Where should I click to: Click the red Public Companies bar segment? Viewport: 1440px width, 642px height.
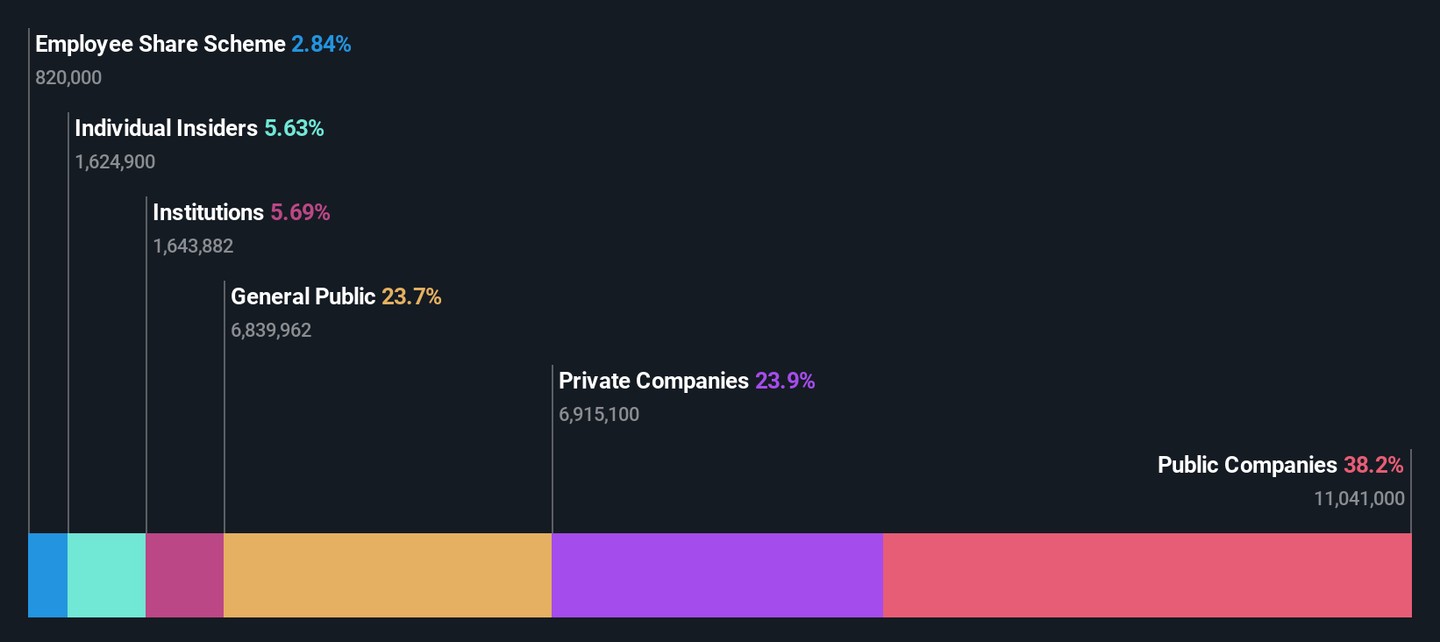coord(1147,575)
